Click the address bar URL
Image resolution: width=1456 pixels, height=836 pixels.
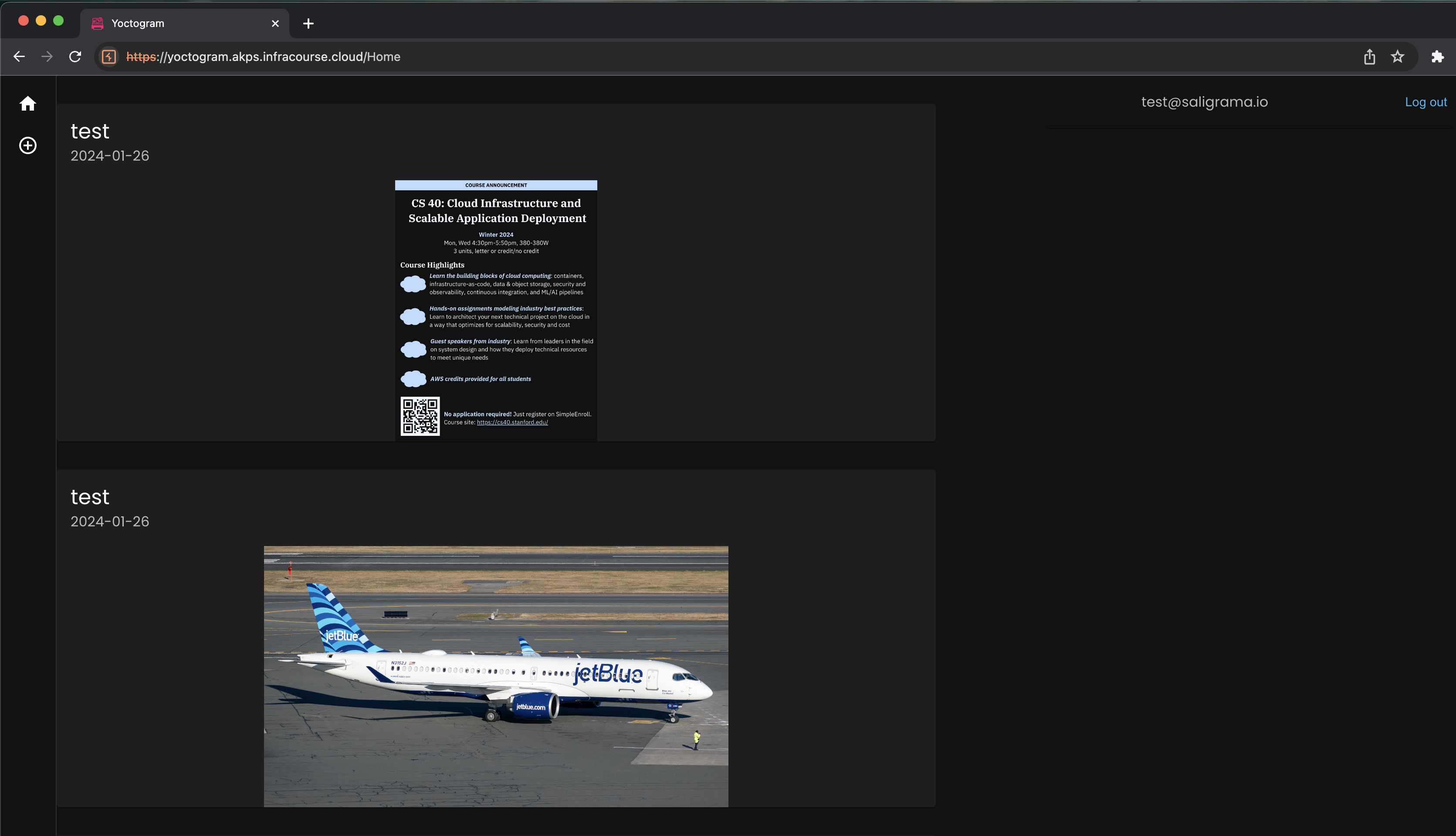coord(263,56)
